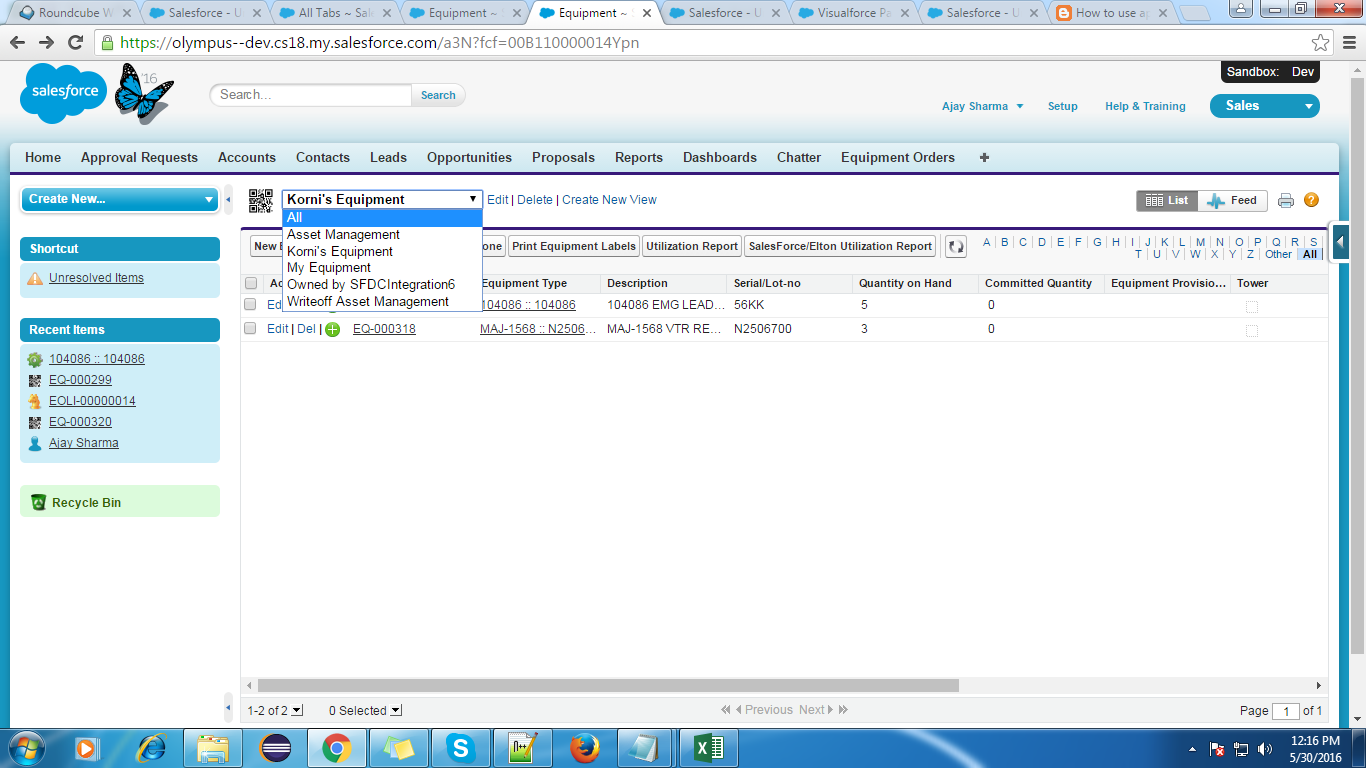
Task: Click the volume speaker tray icon
Action: point(1266,748)
